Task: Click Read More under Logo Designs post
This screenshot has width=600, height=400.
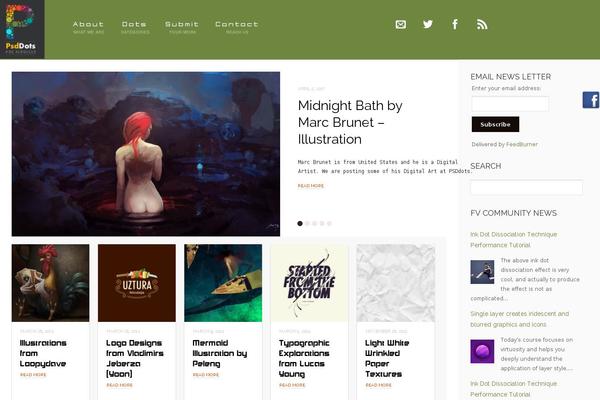Action: coord(119,385)
